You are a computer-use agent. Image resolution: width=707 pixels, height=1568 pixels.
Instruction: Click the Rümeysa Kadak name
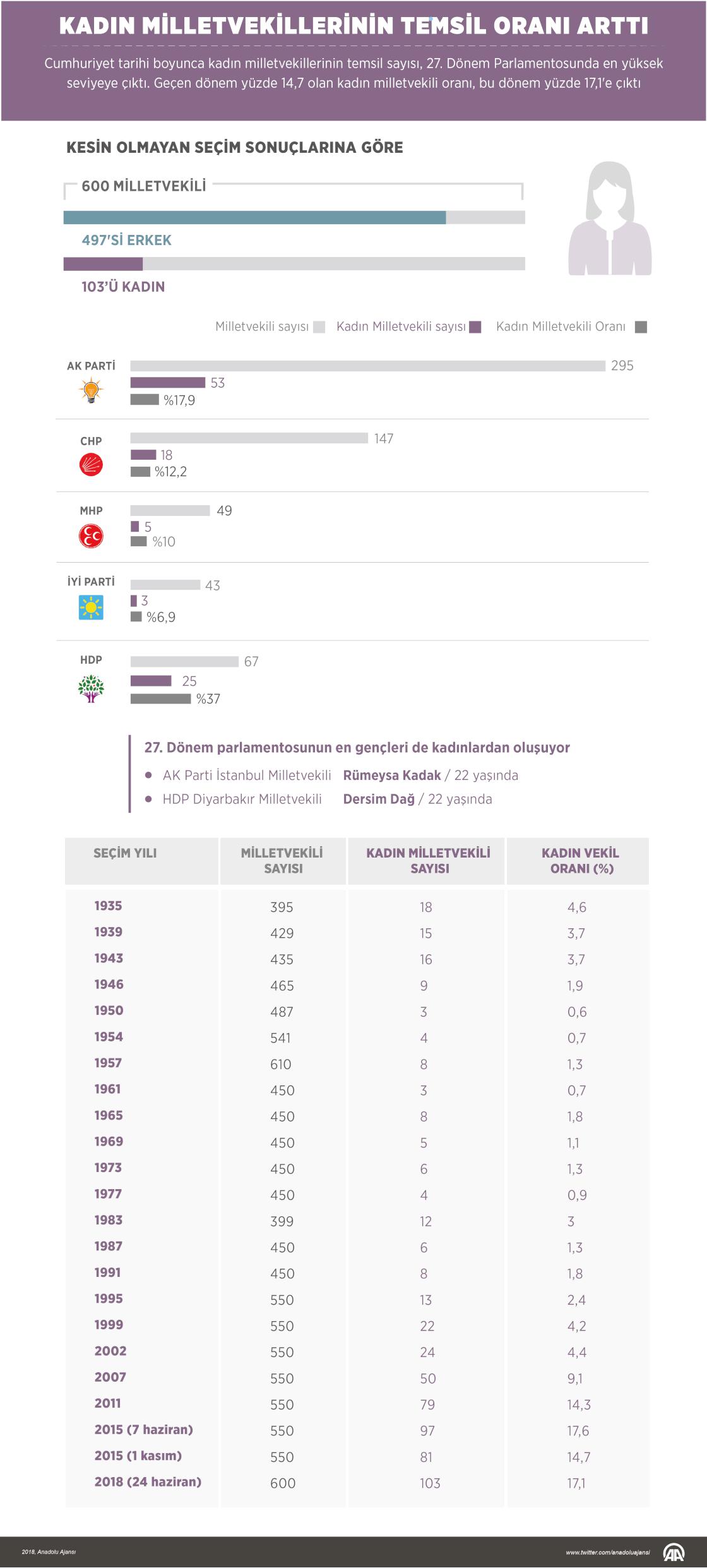pyautogui.click(x=392, y=775)
